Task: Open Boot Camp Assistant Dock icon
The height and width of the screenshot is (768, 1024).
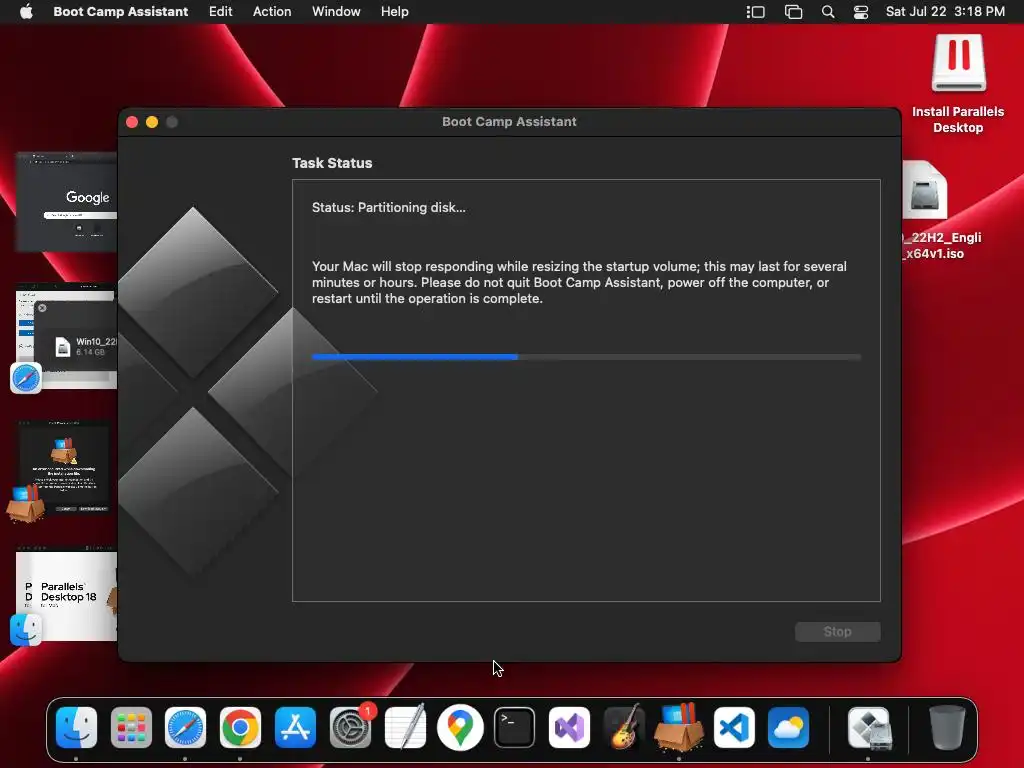Action: click(869, 728)
